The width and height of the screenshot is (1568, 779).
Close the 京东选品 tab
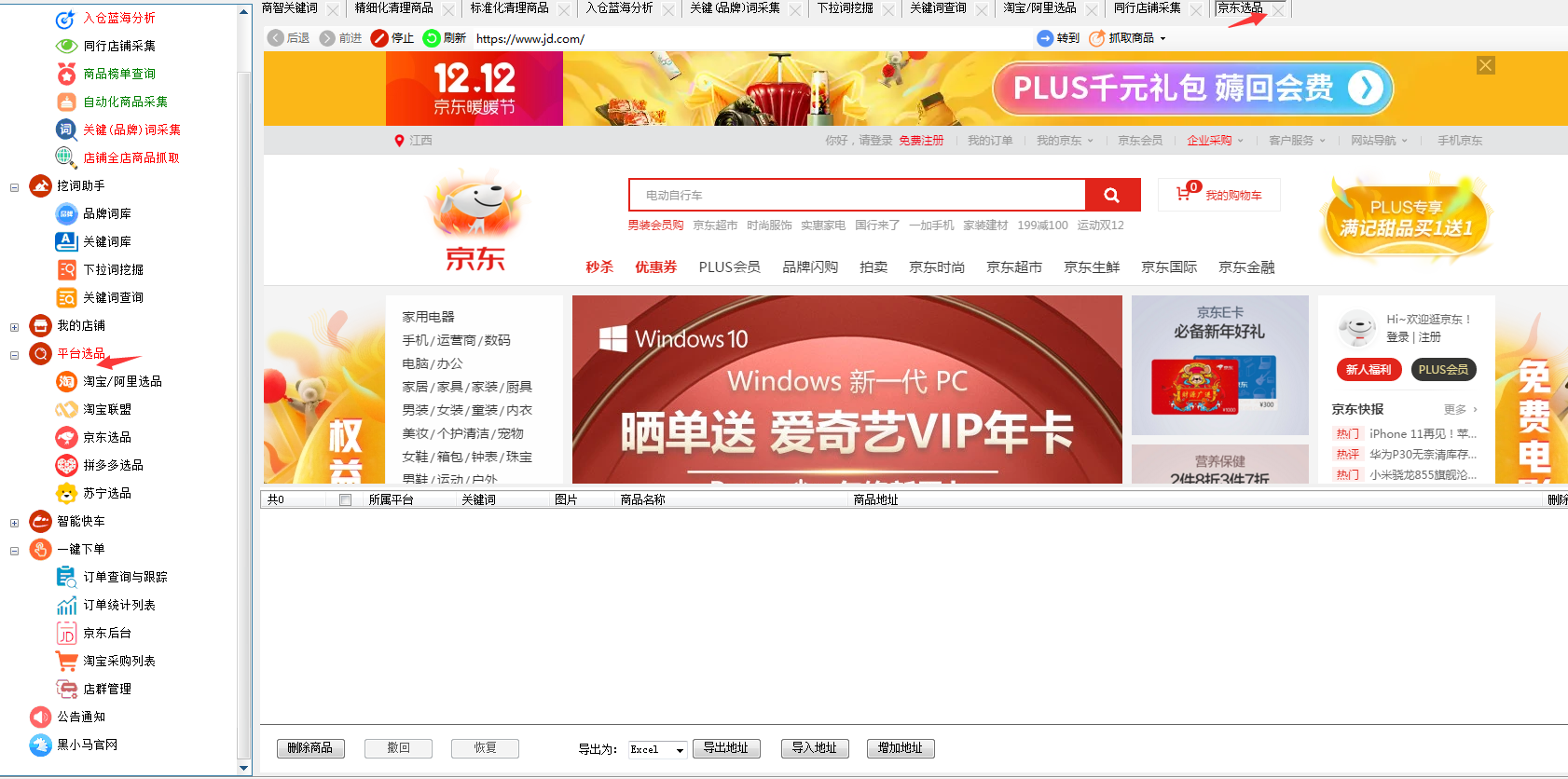pos(1278,10)
